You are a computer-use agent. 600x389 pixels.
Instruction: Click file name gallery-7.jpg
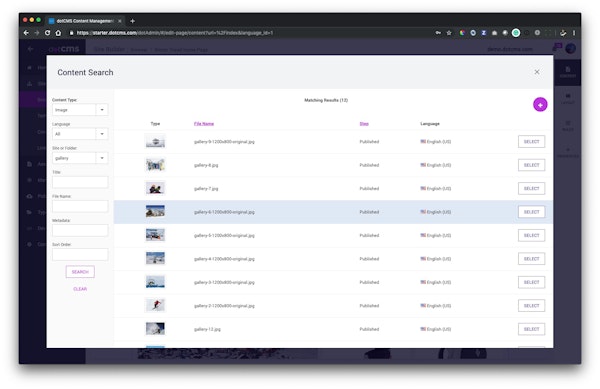[x=206, y=189]
